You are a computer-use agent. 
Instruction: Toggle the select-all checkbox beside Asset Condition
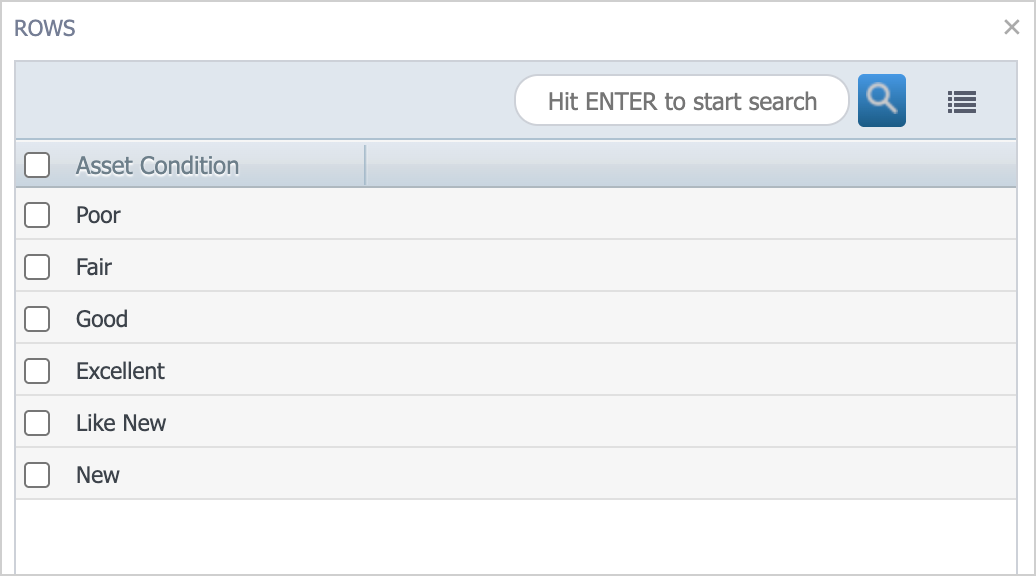click(37, 165)
